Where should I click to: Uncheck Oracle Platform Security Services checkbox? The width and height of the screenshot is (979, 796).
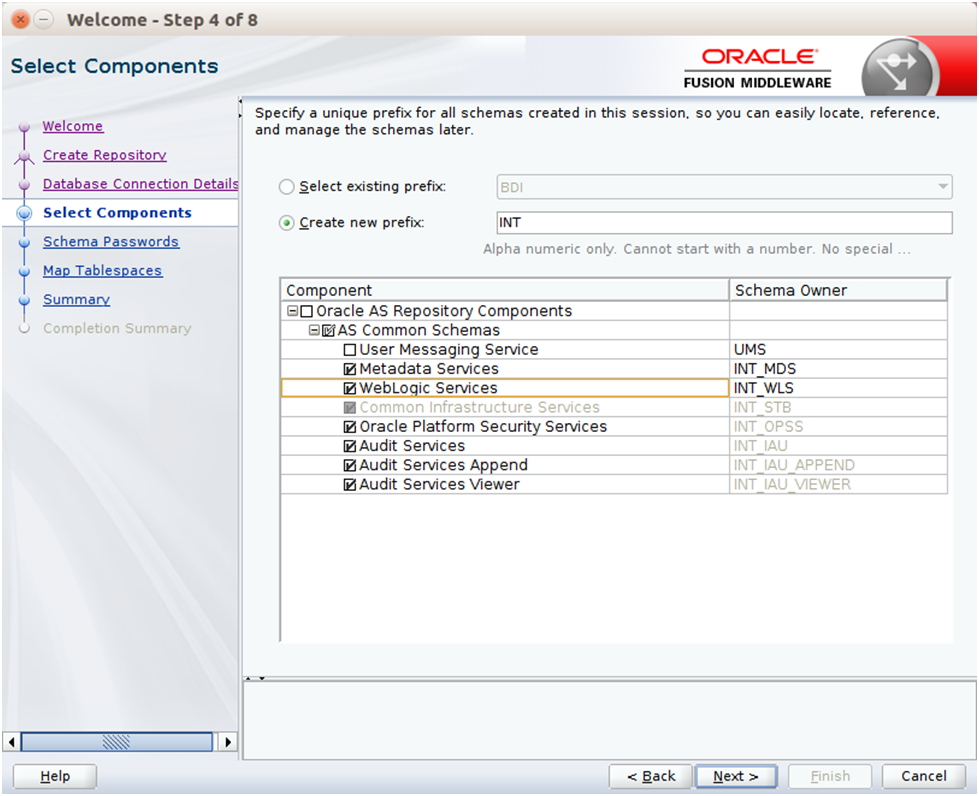point(350,427)
